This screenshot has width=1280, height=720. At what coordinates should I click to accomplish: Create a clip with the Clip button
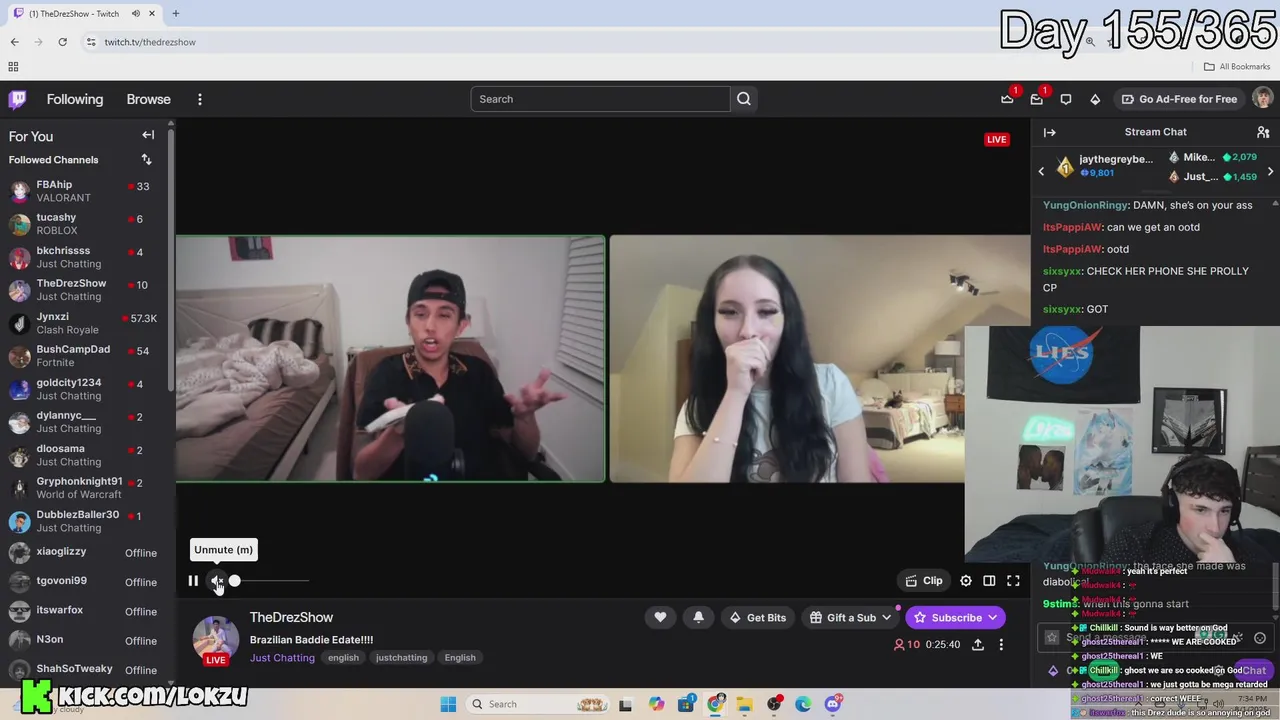click(x=924, y=581)
